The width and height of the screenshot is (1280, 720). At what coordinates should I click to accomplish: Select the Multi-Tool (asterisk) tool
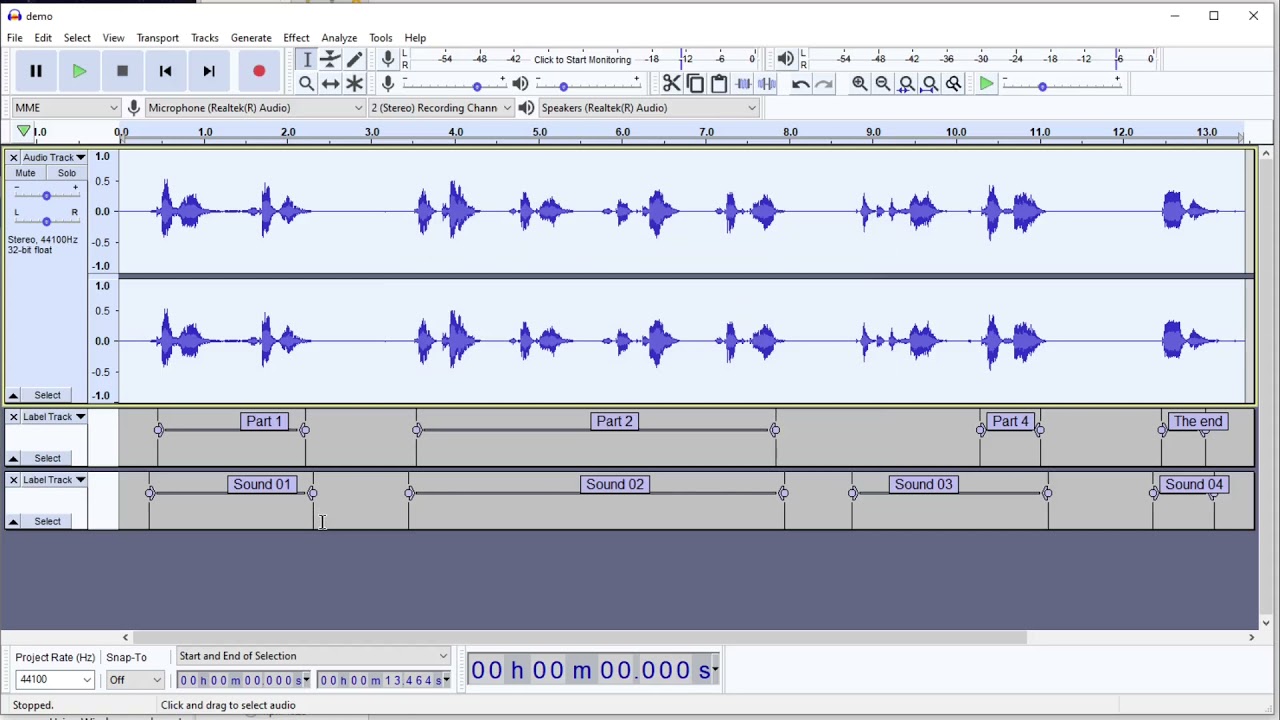(x=355, y=84)
